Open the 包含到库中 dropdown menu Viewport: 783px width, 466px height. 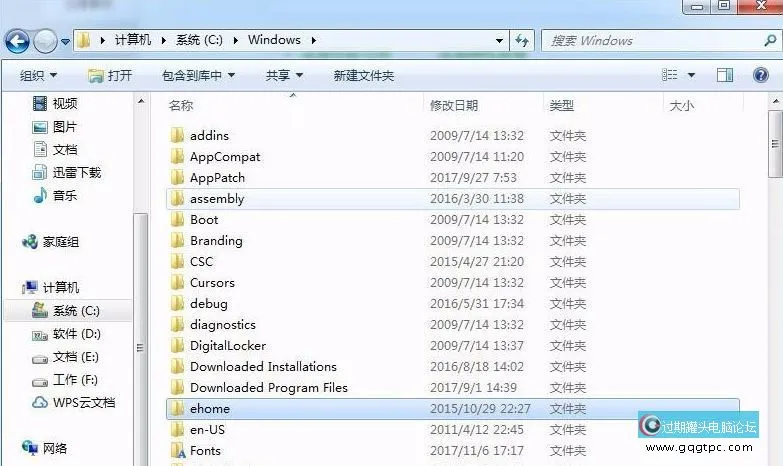point(198,75)
